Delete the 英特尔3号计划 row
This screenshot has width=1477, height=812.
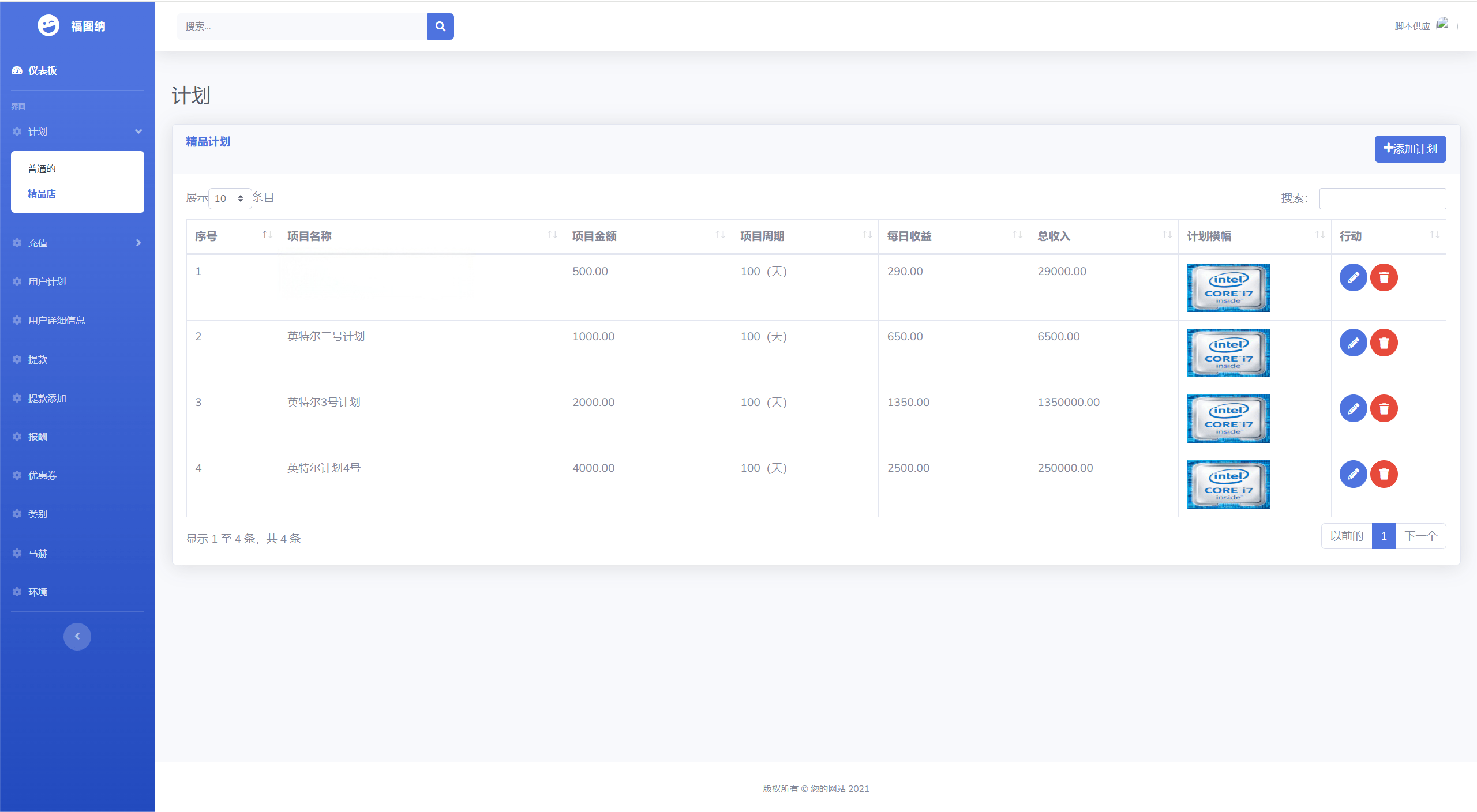tap(1384, 409)
